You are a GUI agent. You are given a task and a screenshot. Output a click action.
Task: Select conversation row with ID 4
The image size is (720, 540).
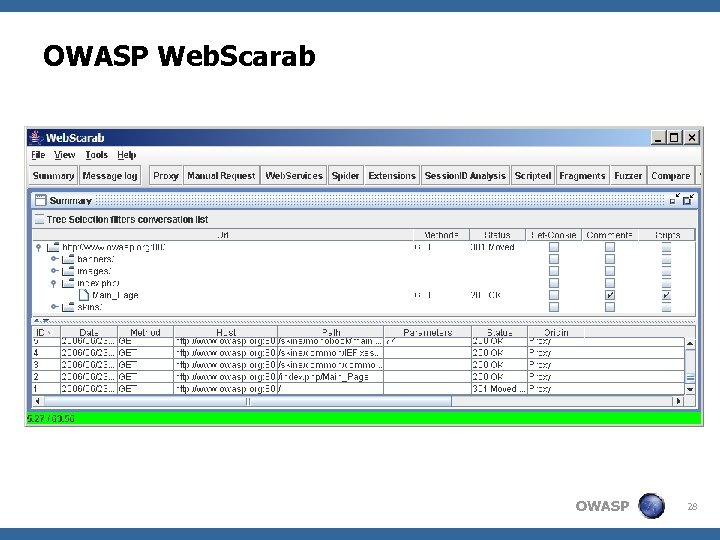click(358, 353)
